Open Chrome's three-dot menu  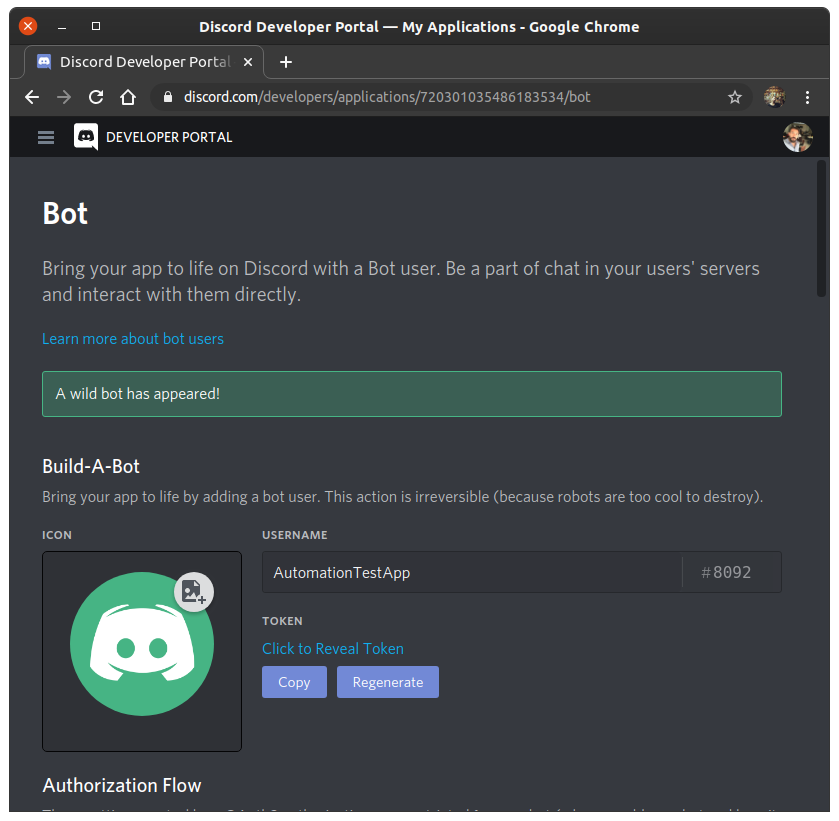coord(807,97)
